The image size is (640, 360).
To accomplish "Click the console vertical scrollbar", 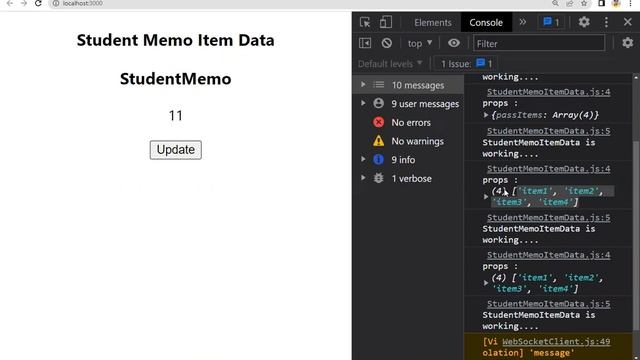I will pos(636,235).
